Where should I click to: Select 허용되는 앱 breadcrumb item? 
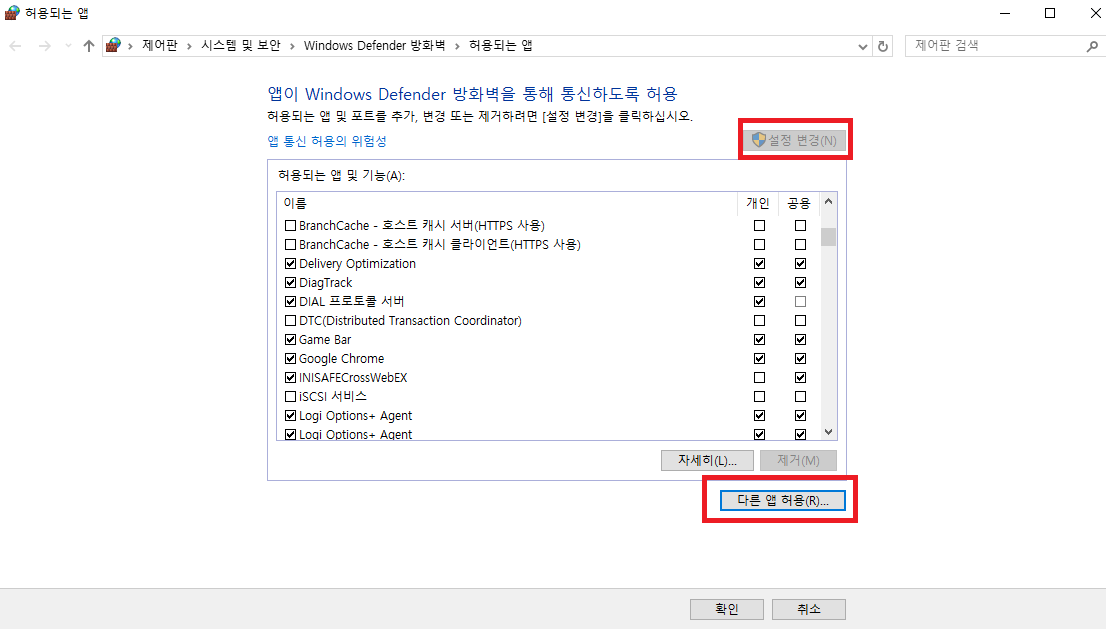click(500, 46)
